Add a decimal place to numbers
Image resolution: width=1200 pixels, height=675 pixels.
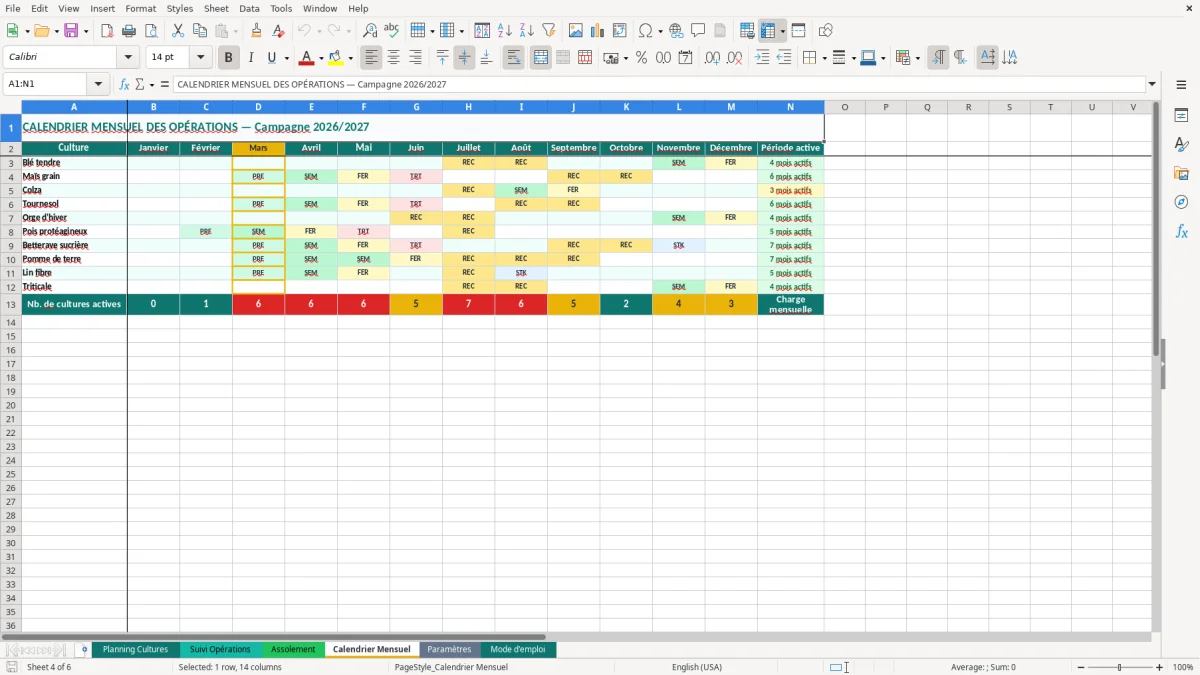coord(713,58)
